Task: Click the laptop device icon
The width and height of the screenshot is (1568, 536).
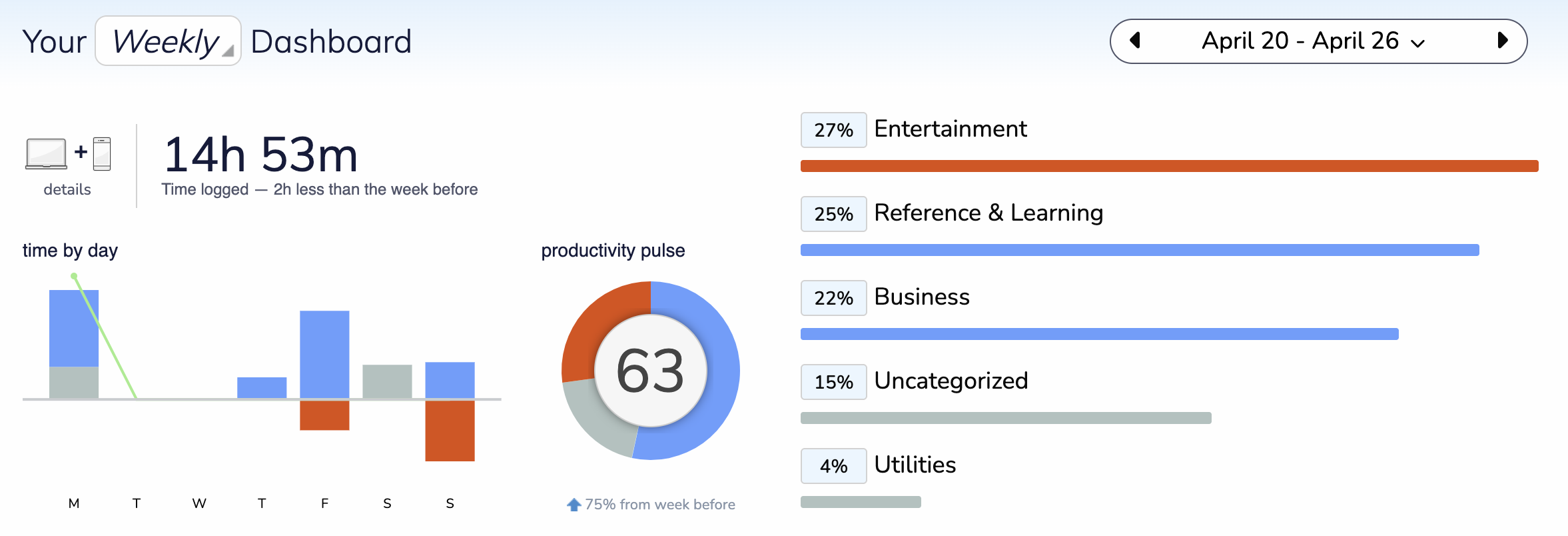Action: point(46,153)
